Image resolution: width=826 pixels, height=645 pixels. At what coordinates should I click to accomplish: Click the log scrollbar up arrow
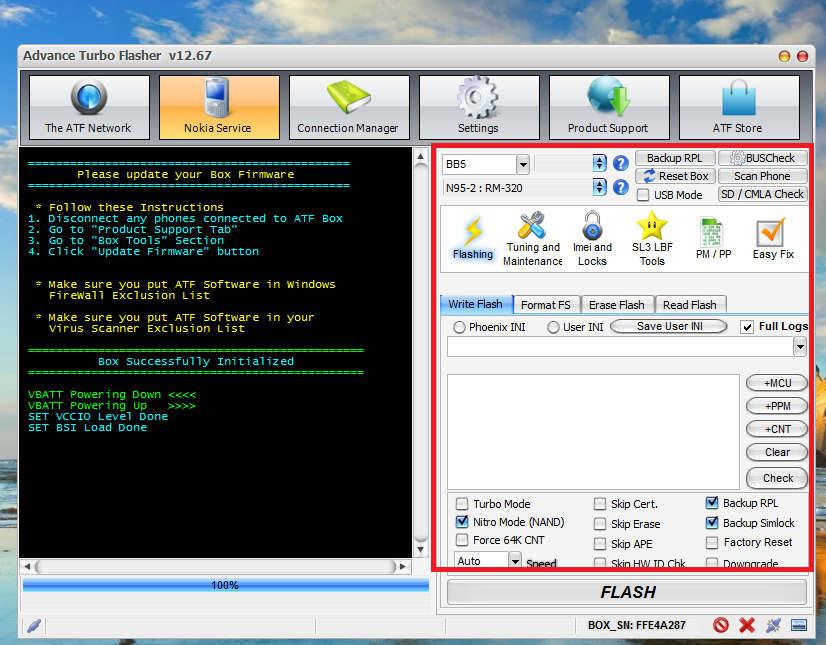420,157
